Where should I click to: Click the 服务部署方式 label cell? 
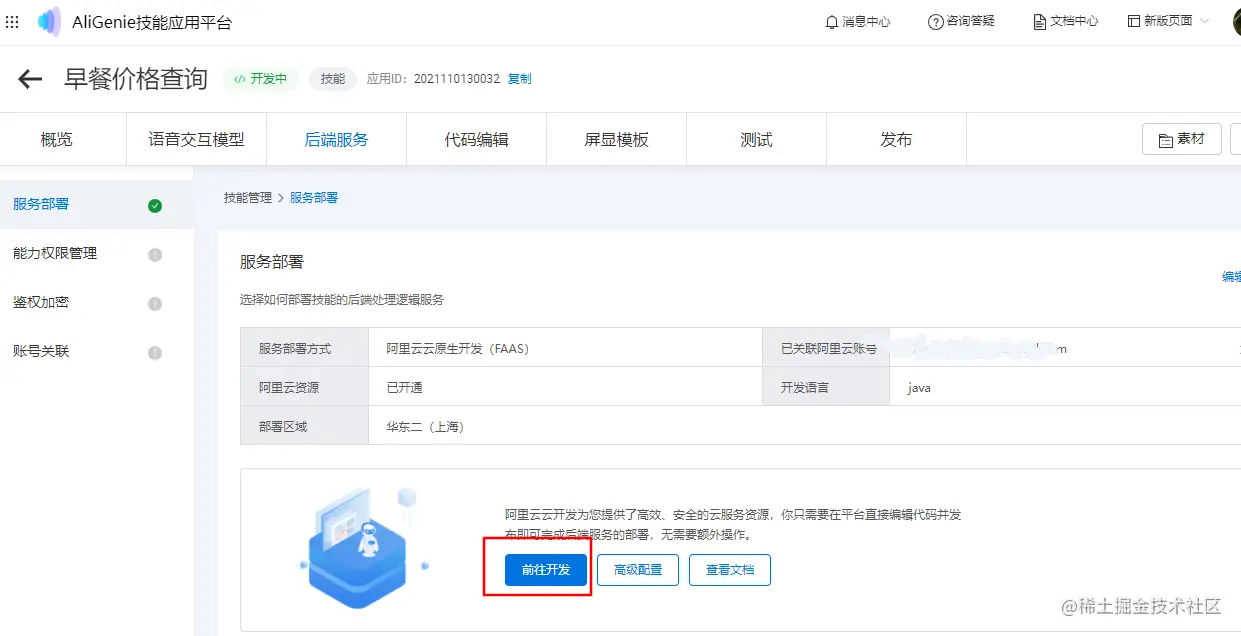pos(305,349)
